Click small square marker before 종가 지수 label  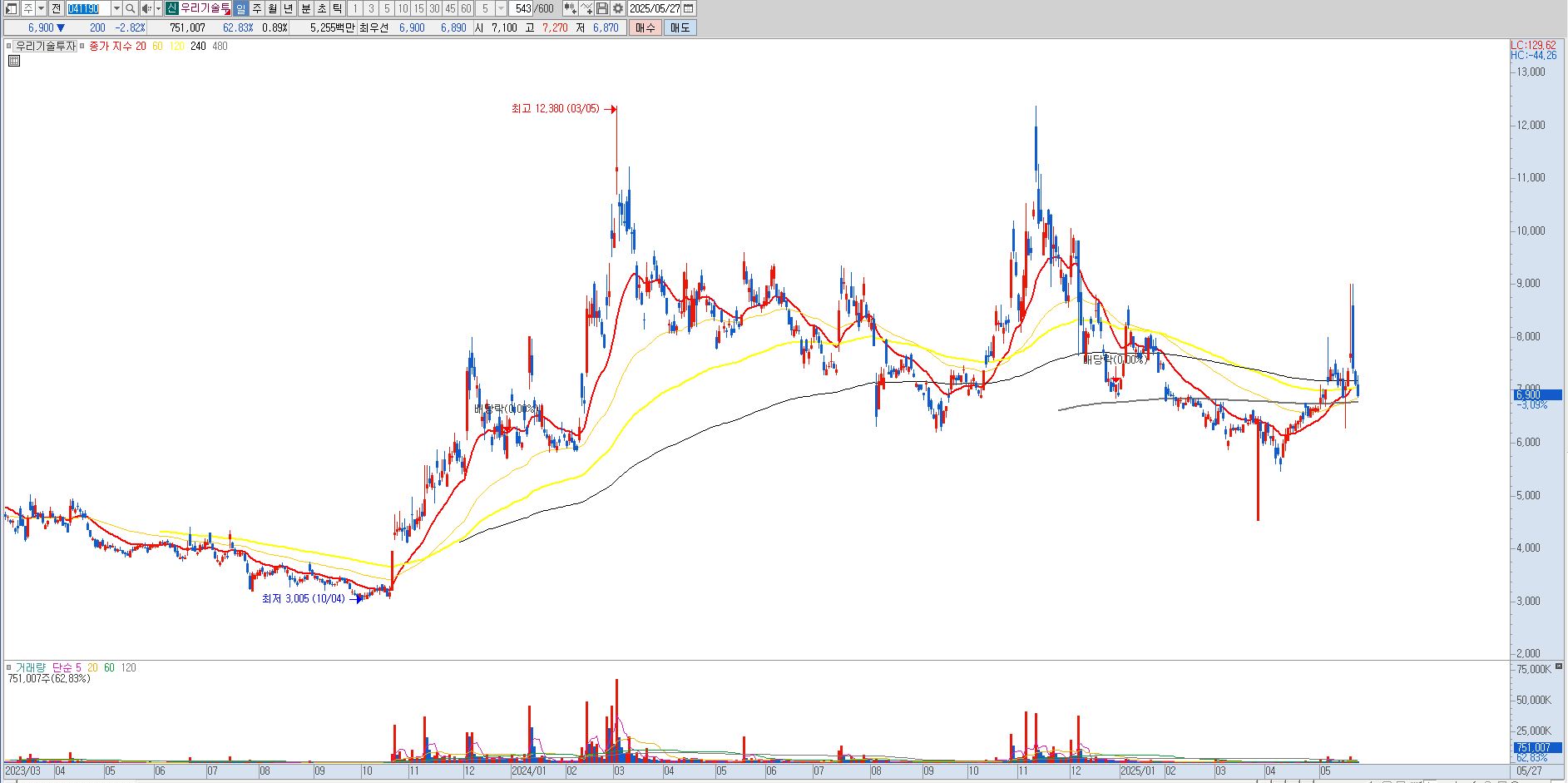pos(83,47)
